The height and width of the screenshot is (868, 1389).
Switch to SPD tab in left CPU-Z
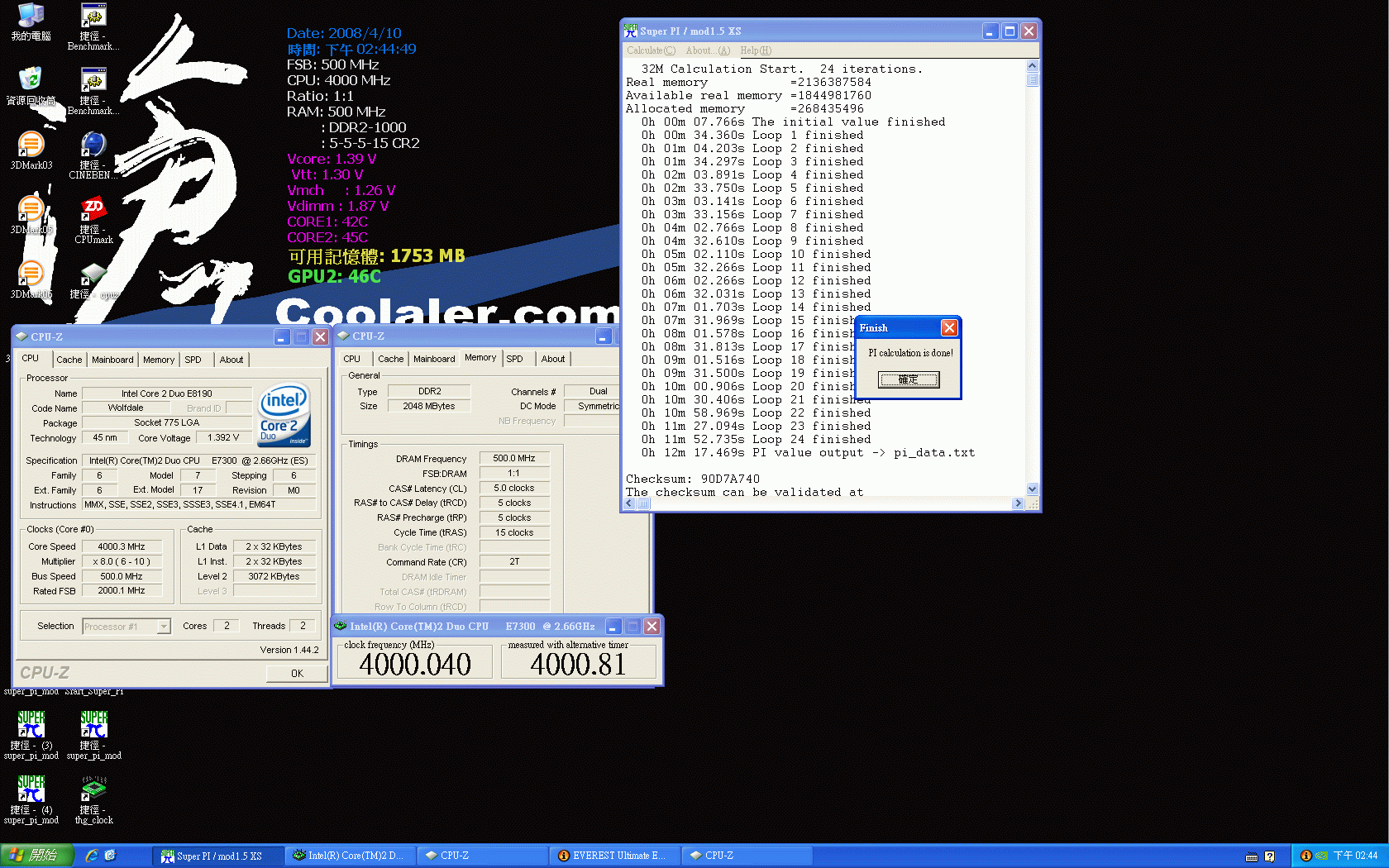193,360
